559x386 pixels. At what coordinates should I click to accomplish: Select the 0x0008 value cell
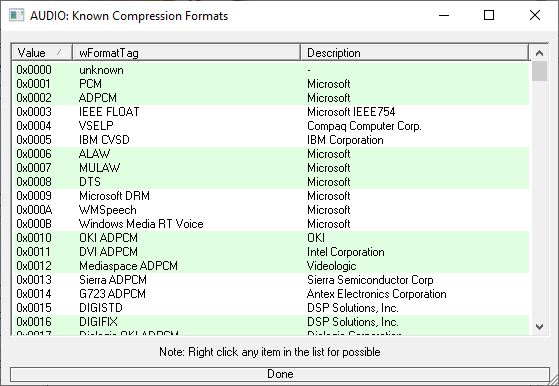(x=34, y=182)
